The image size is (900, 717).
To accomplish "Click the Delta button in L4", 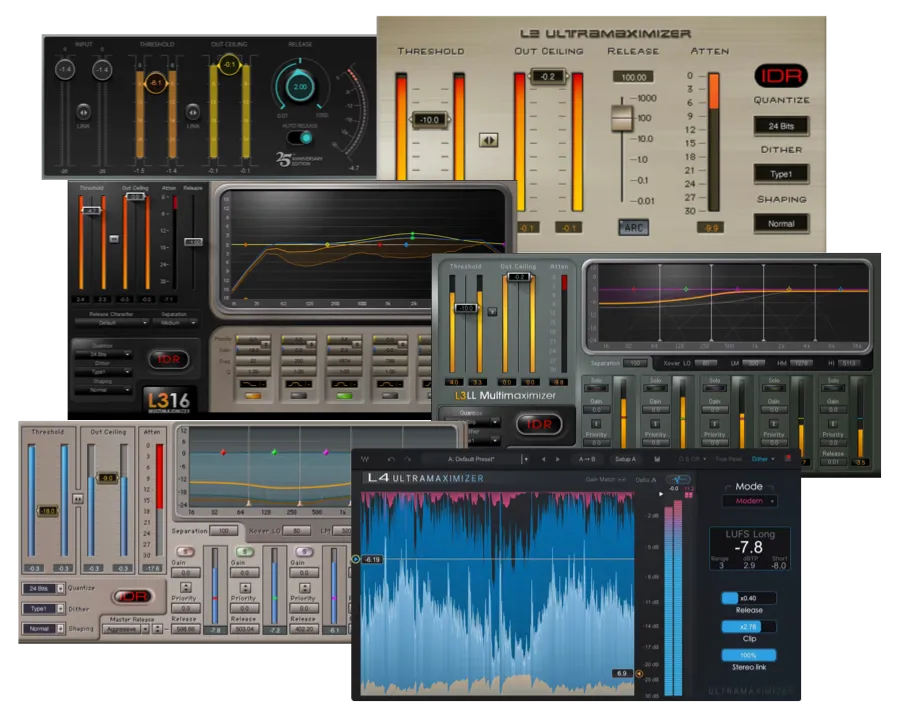I will (646, 479).
